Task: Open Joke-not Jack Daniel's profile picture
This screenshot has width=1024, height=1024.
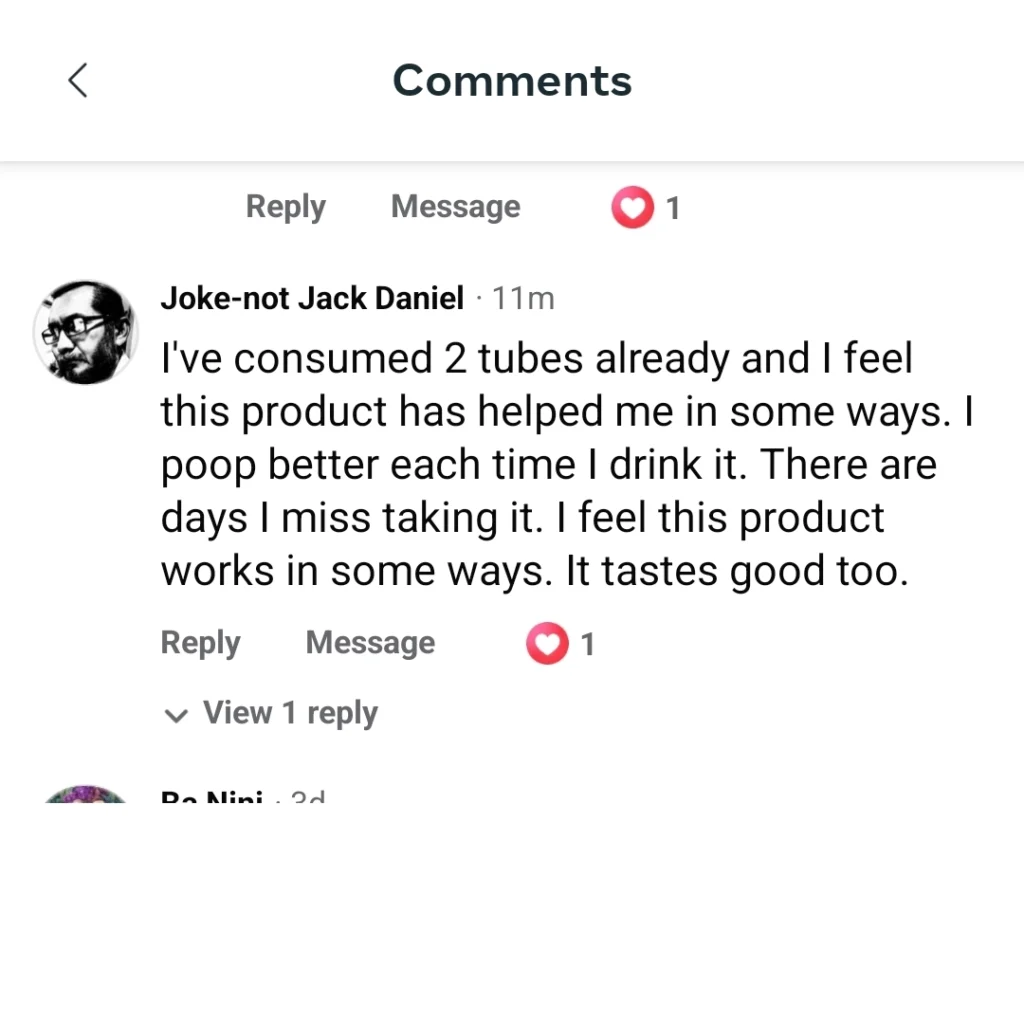Action: [85, 331]
